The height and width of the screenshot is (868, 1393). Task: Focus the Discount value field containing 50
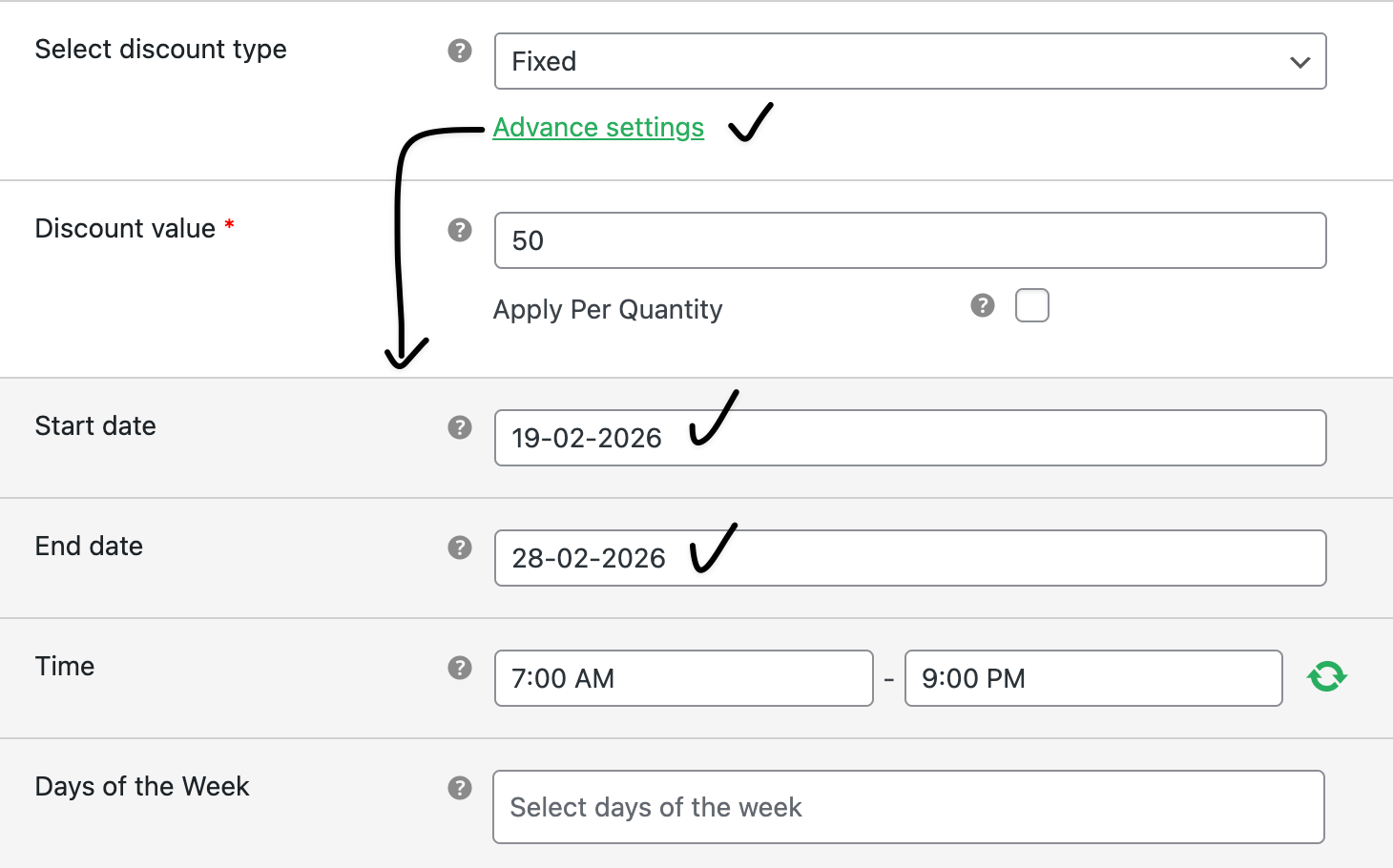pos(910,240)
